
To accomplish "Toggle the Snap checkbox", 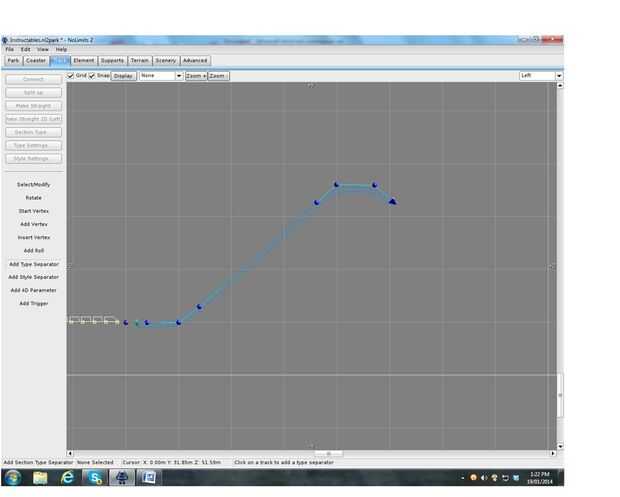I will point(92,76).
